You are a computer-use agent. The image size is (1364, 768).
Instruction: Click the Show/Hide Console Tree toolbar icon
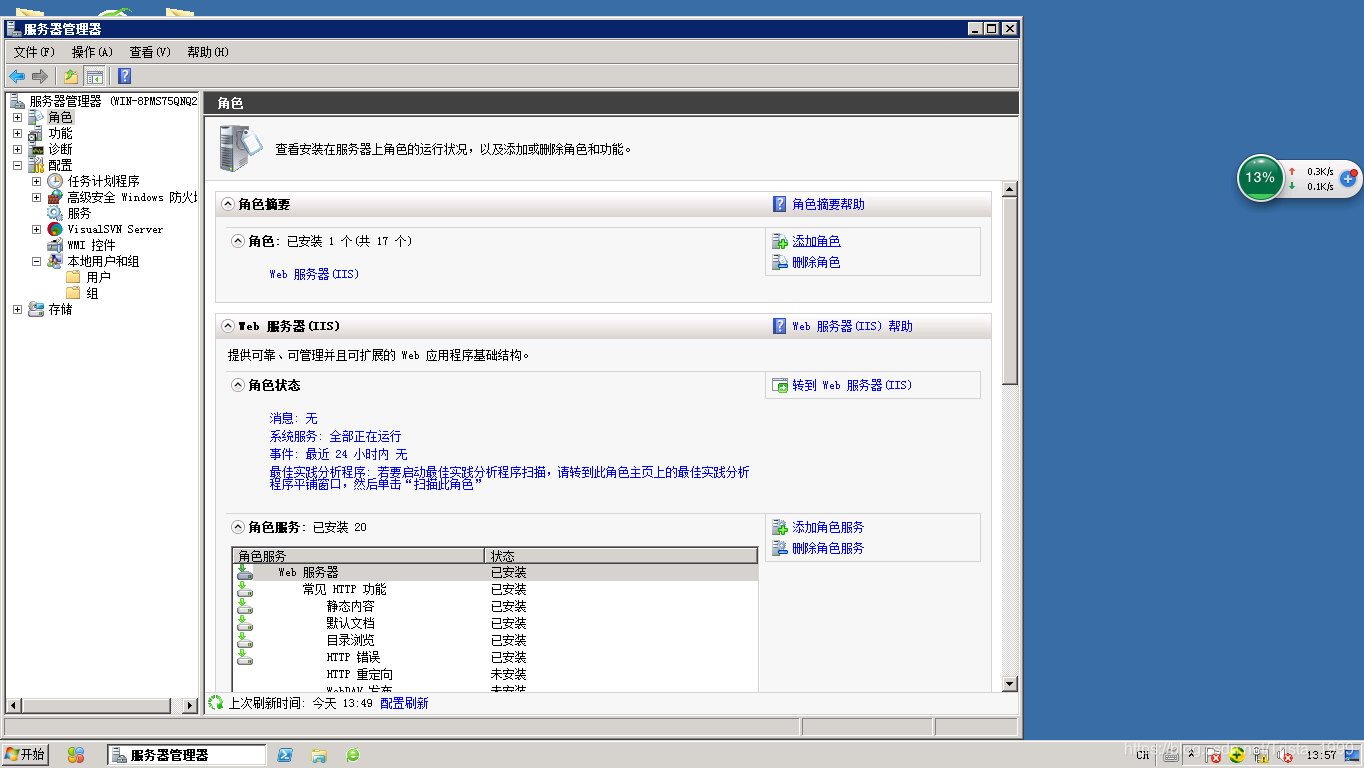[94, 75]
